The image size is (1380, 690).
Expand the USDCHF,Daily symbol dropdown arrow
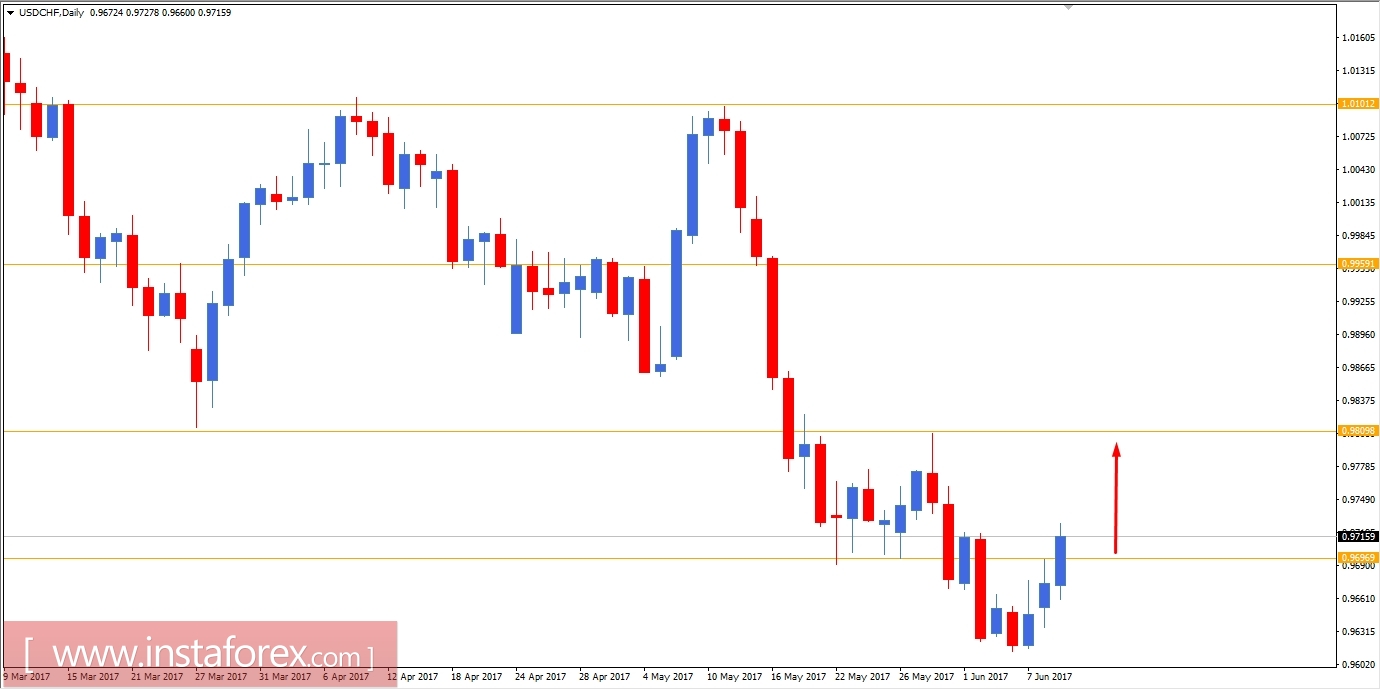click(x=9, y=14)
